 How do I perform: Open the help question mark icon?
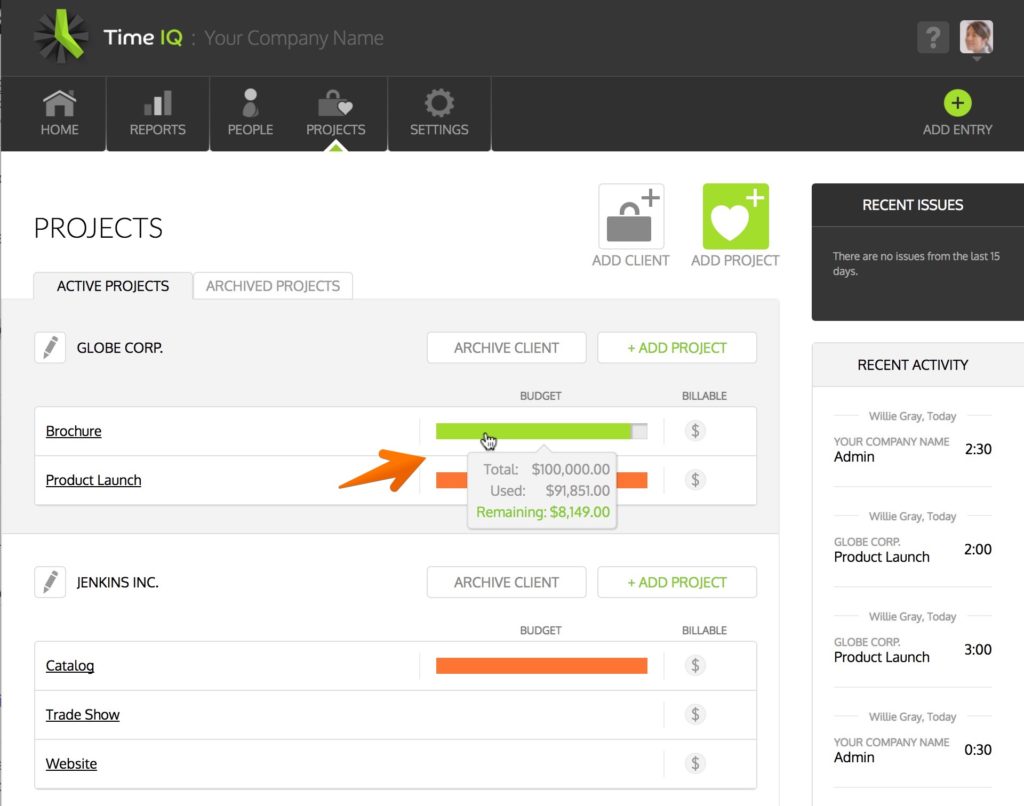pyautogui.click(x=933, y=37)
